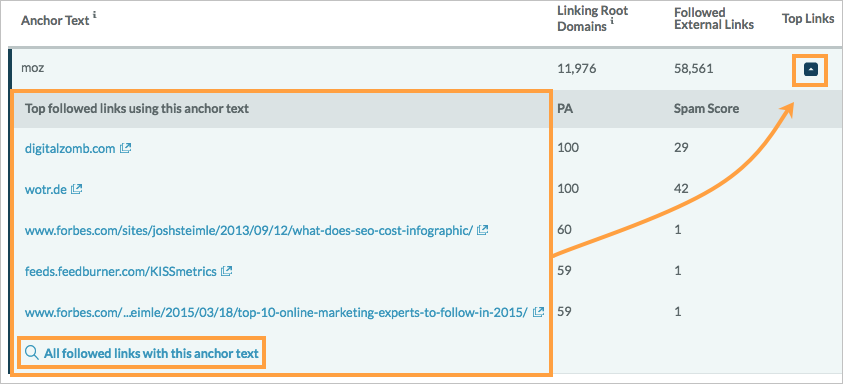Select the Top Links column header
Viewport: 843px width, 384px height.
[808, 19]
